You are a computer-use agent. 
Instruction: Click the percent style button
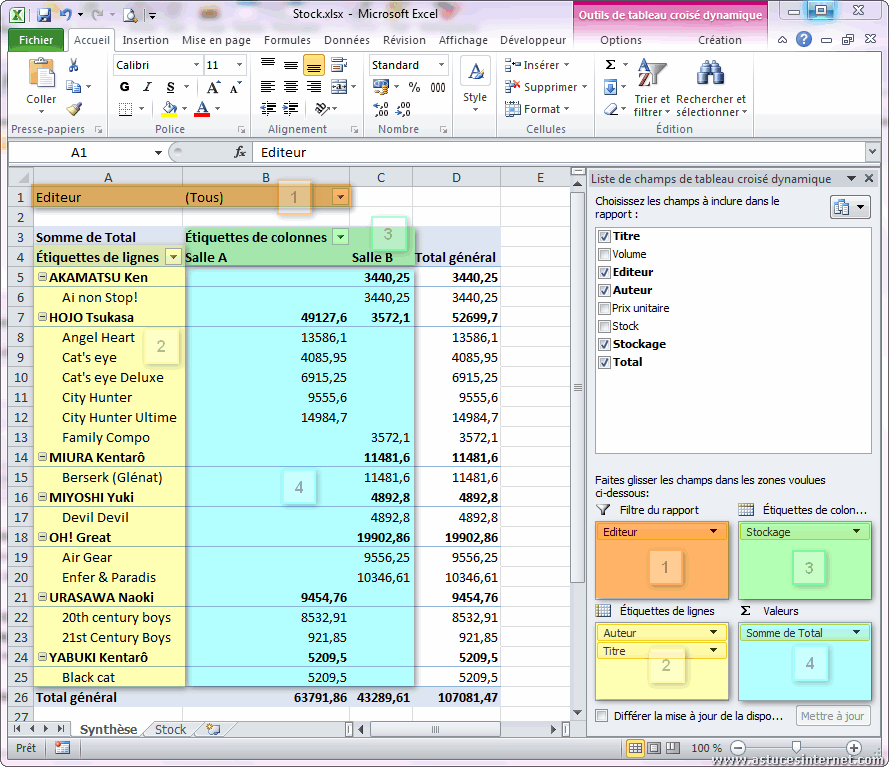pyautogui.click(x=414, y=87)
